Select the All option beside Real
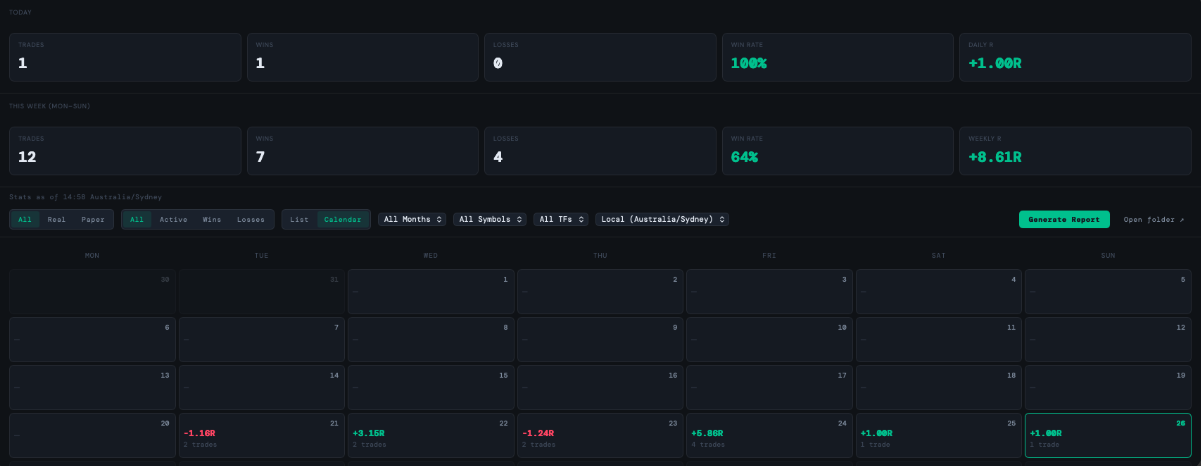1201x466 pixels. 25,219
